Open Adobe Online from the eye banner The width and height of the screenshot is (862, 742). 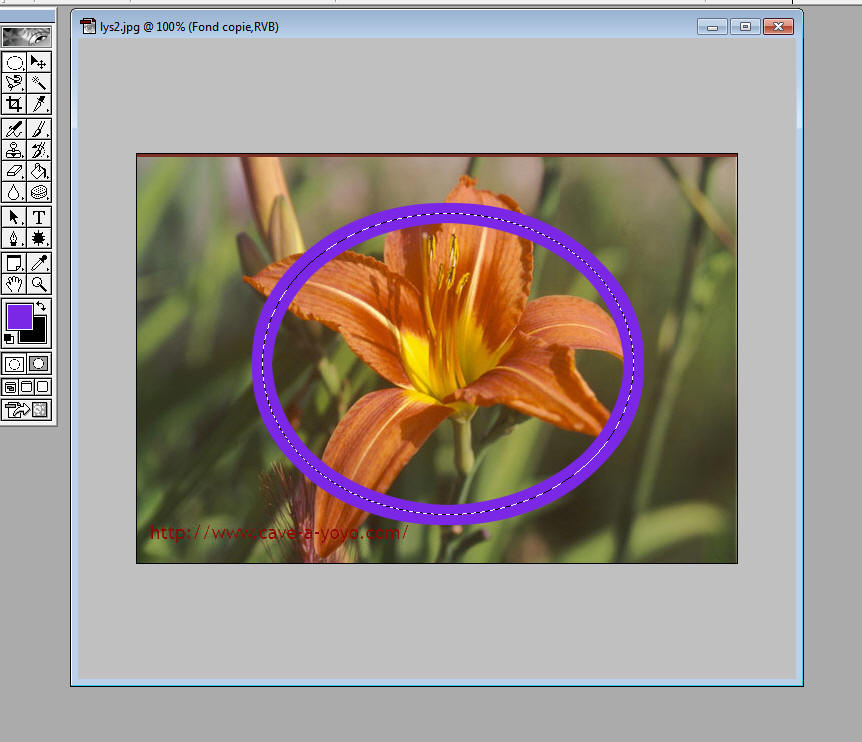[x=26, y=37]
